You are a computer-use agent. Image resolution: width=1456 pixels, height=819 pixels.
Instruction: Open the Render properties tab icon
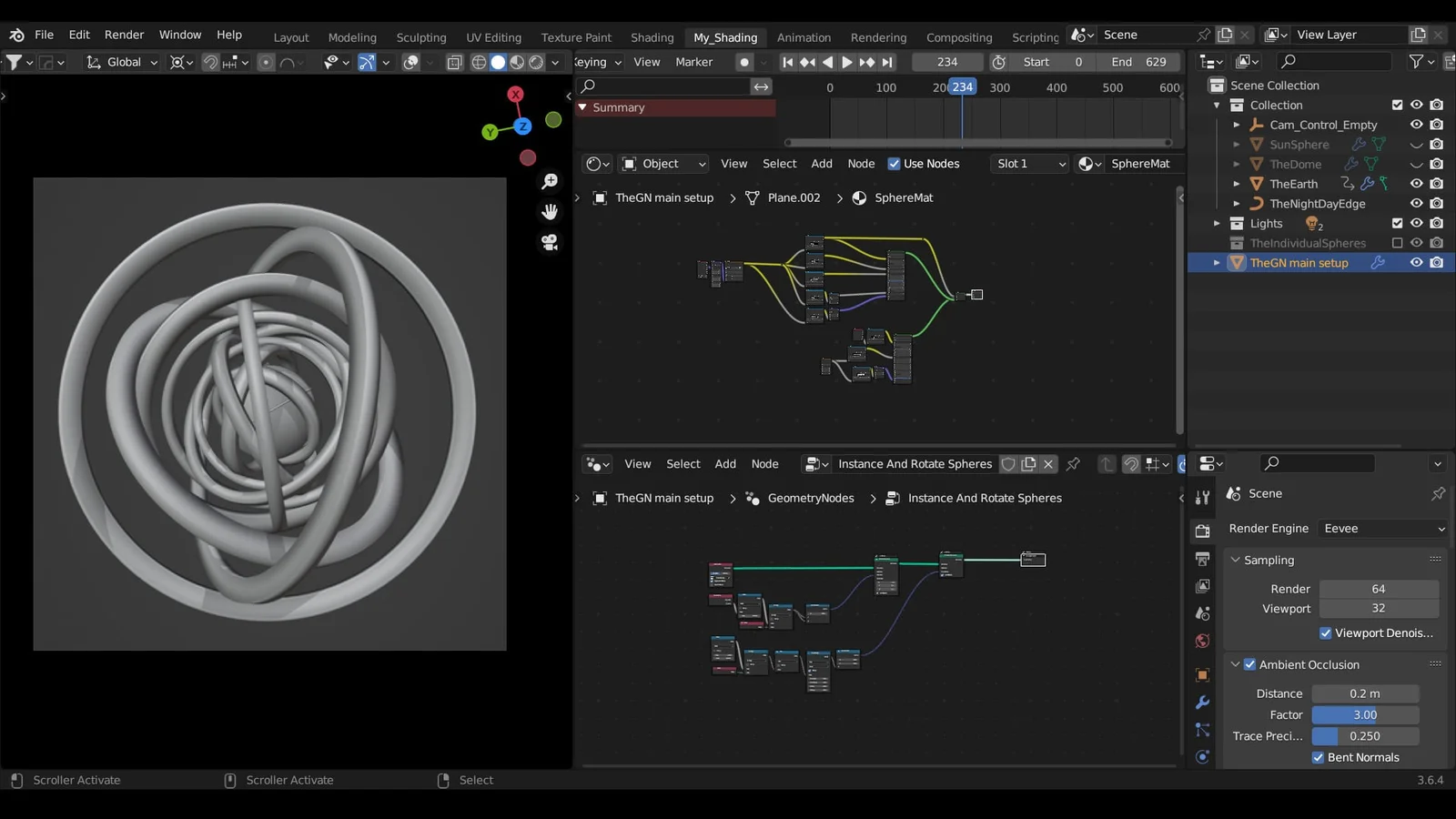(1202, 531)
